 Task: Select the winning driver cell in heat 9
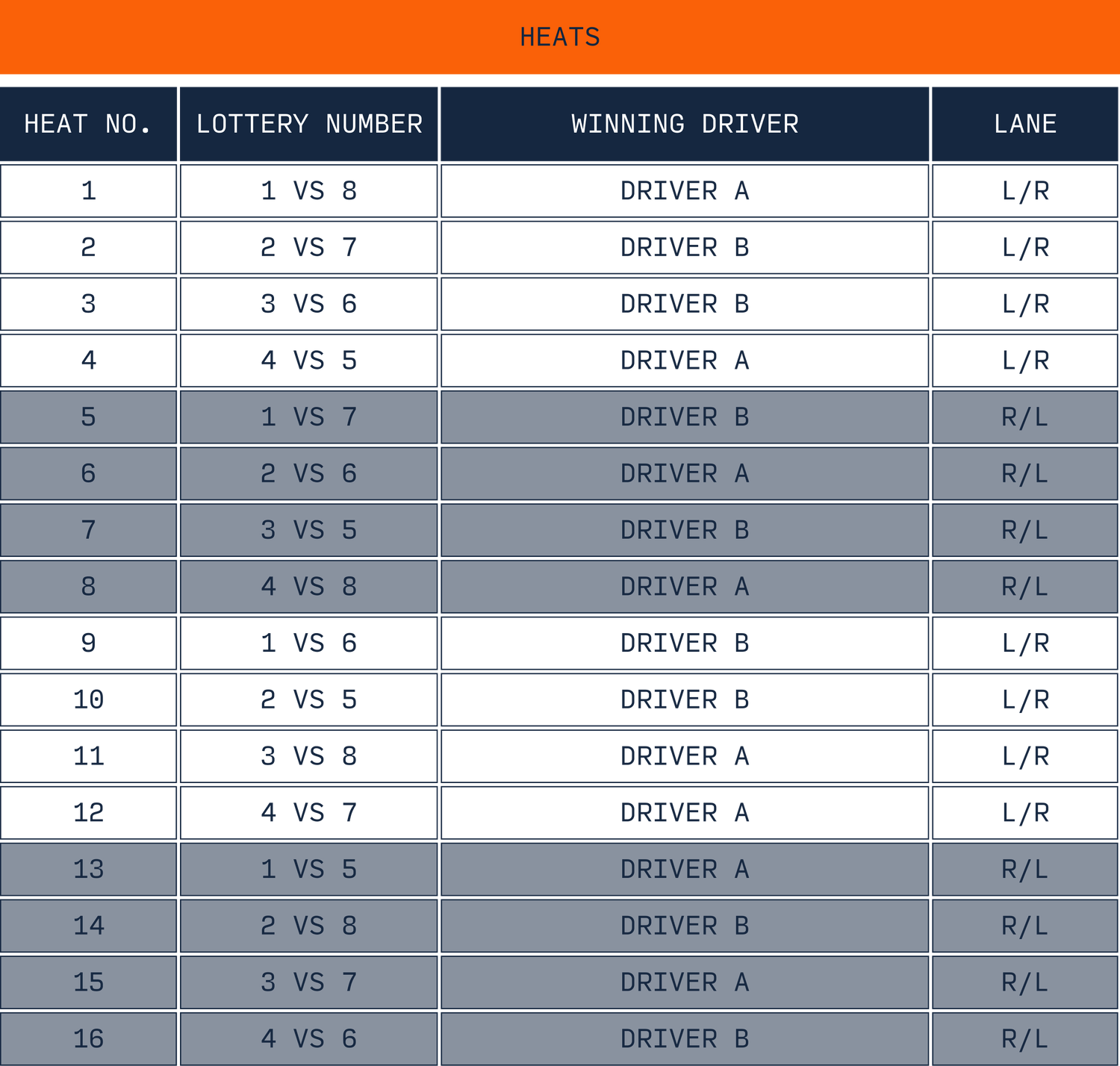click(685, 643)
